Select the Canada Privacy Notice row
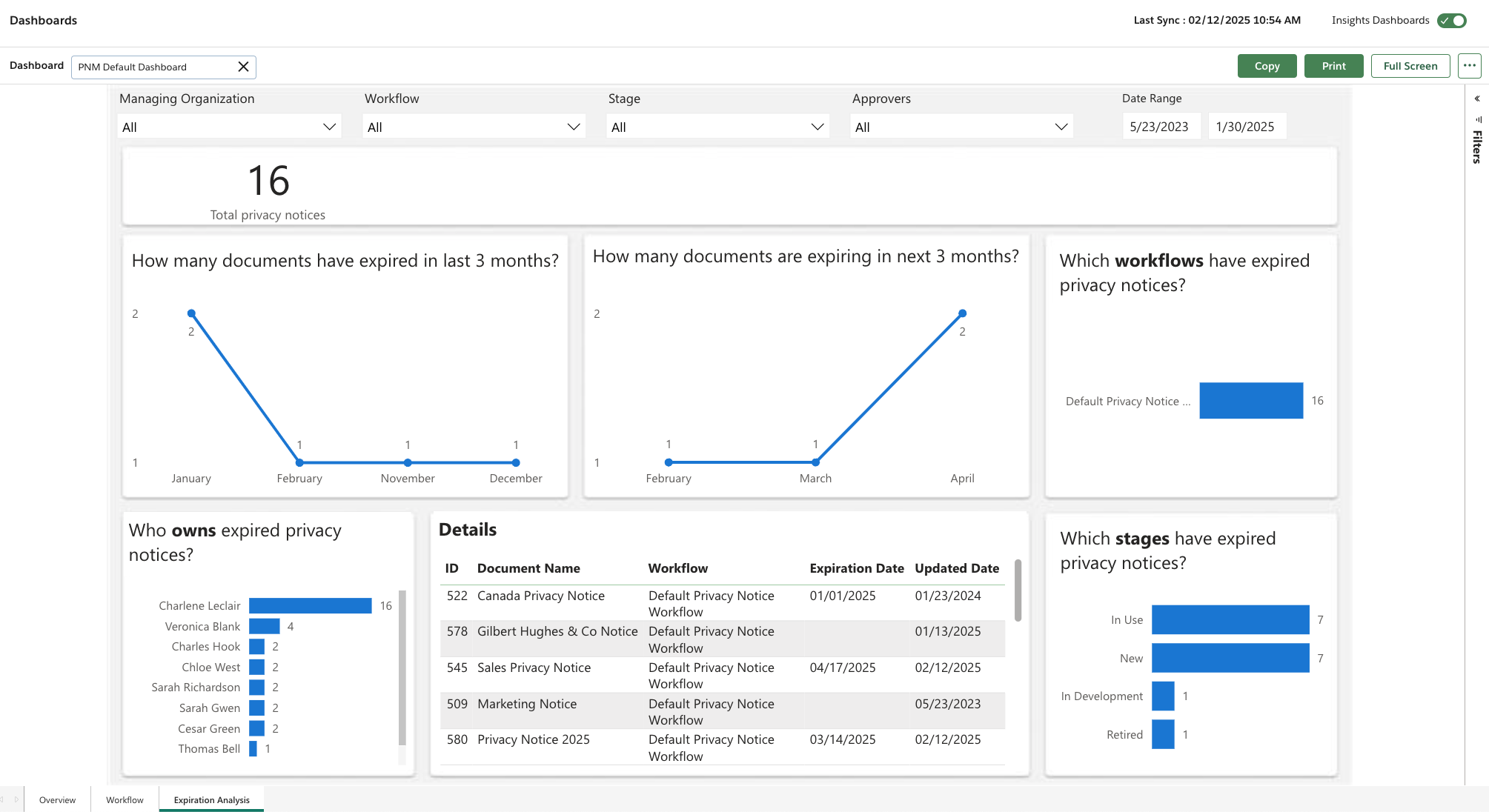 click(x=723, y=603)
